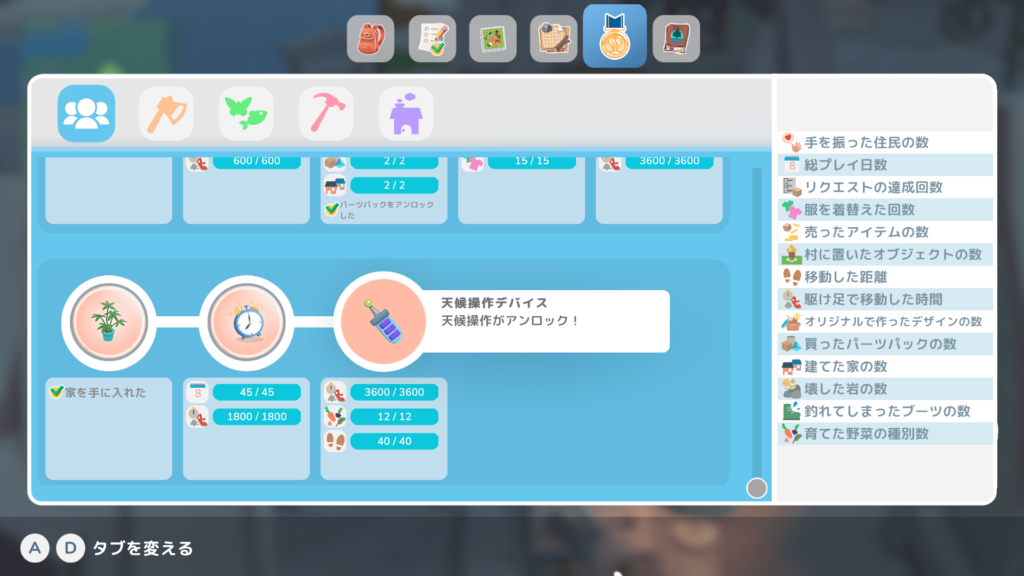This screenshot has height=576, width=1024.
Task: Select 駆け足で移動した時間 legend row
Action: click(886, 299)
